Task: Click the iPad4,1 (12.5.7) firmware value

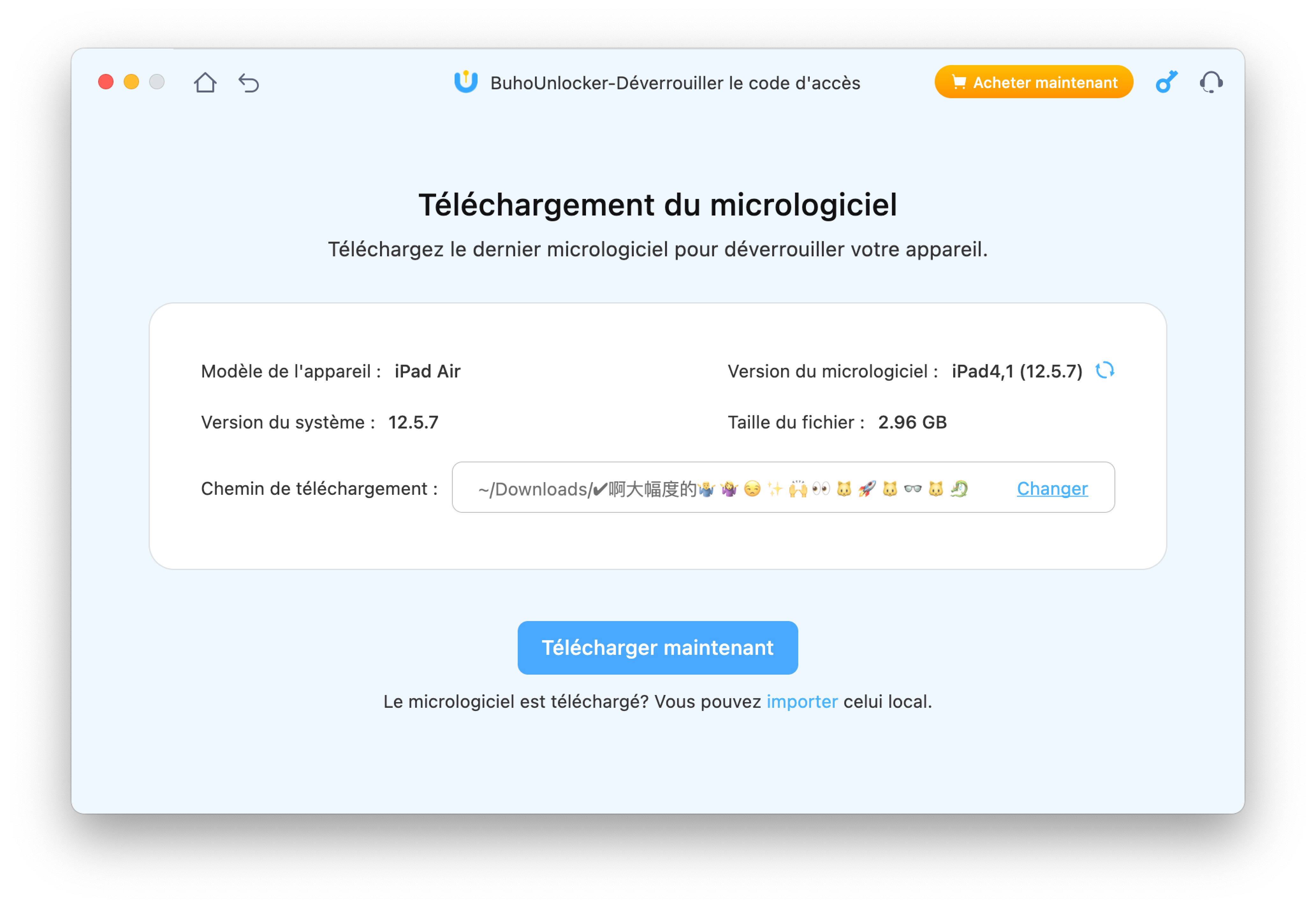Action: click(x=1017, y=371)
